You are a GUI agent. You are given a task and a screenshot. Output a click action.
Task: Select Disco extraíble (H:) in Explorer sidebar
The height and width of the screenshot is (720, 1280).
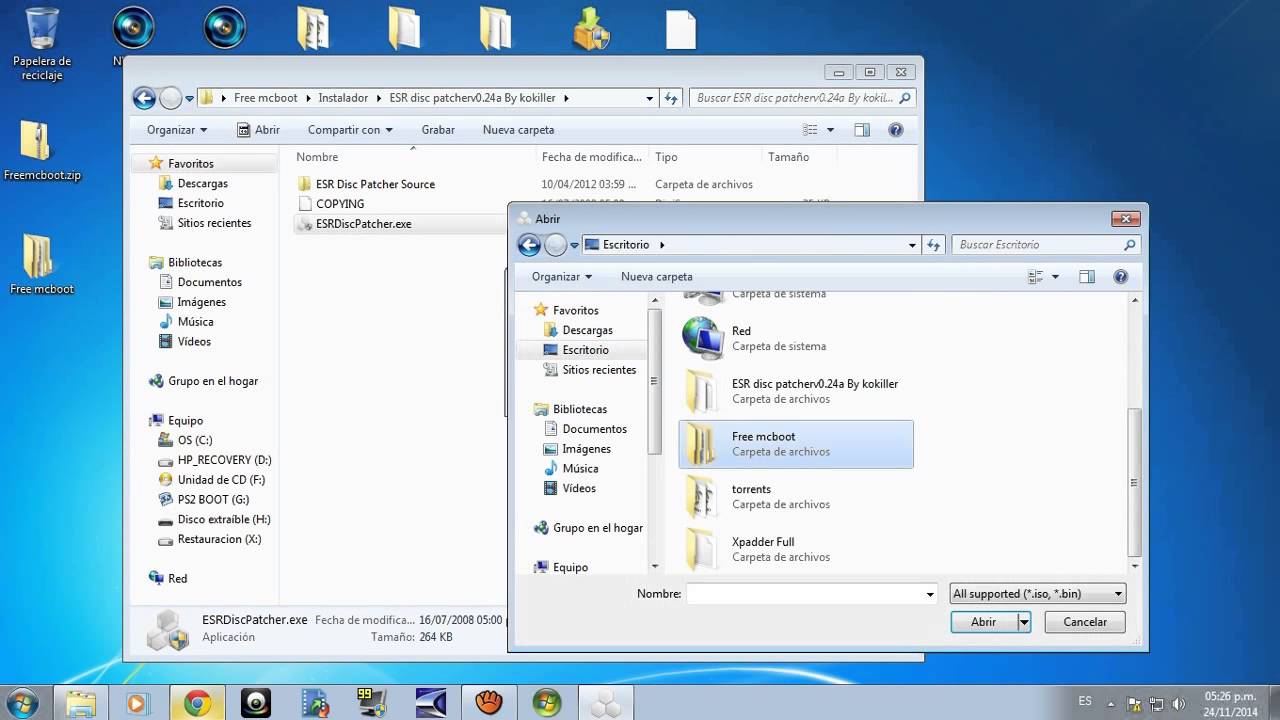click(224, 520)
